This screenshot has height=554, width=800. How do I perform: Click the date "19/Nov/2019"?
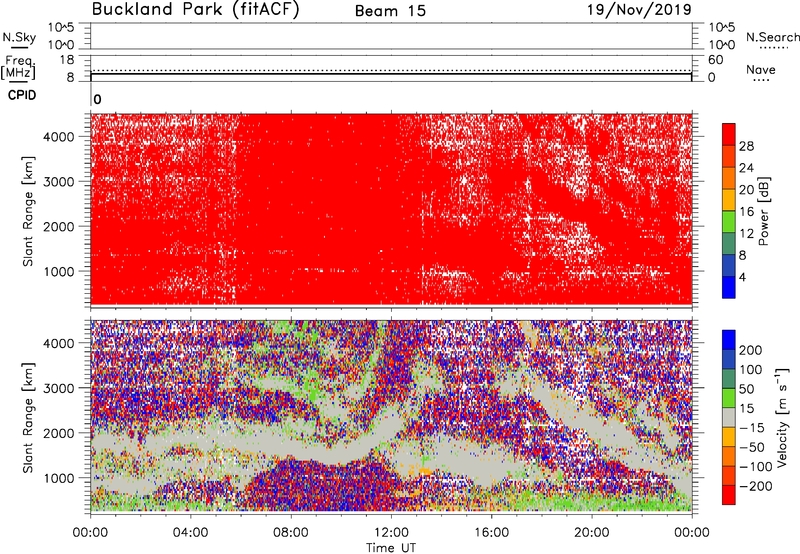click(x=639, y=9)
